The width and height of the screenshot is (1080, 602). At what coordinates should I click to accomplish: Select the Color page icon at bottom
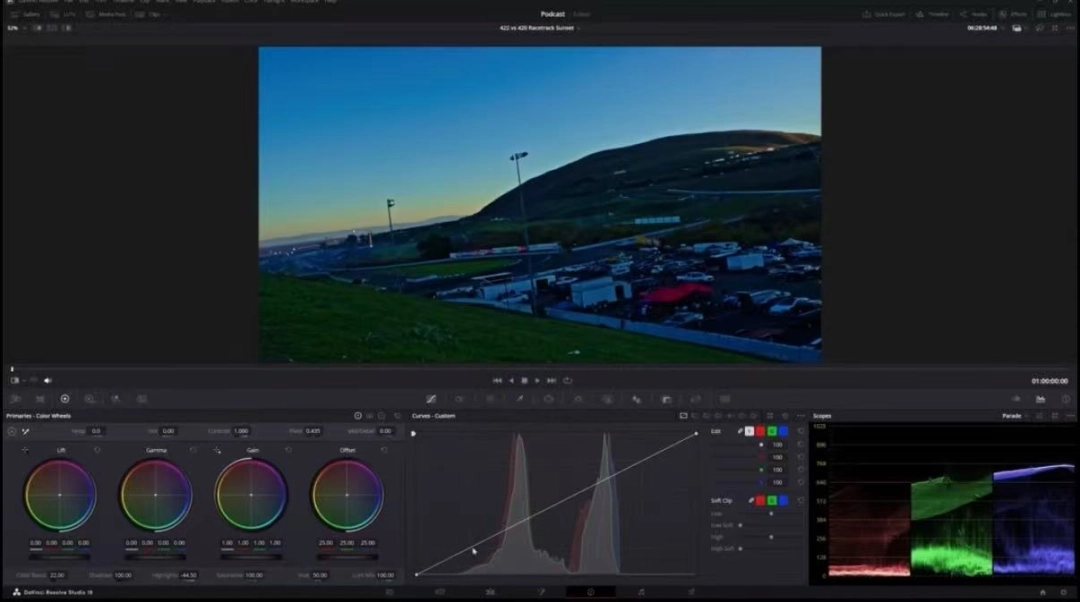coord(590,592)
